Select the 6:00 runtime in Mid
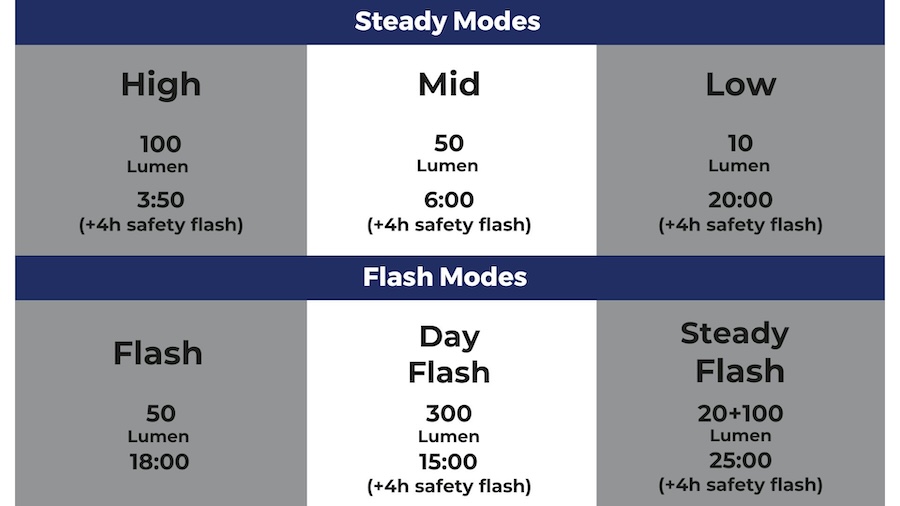Viewport: 900px width, 506px height. click(x=449, y=199)
